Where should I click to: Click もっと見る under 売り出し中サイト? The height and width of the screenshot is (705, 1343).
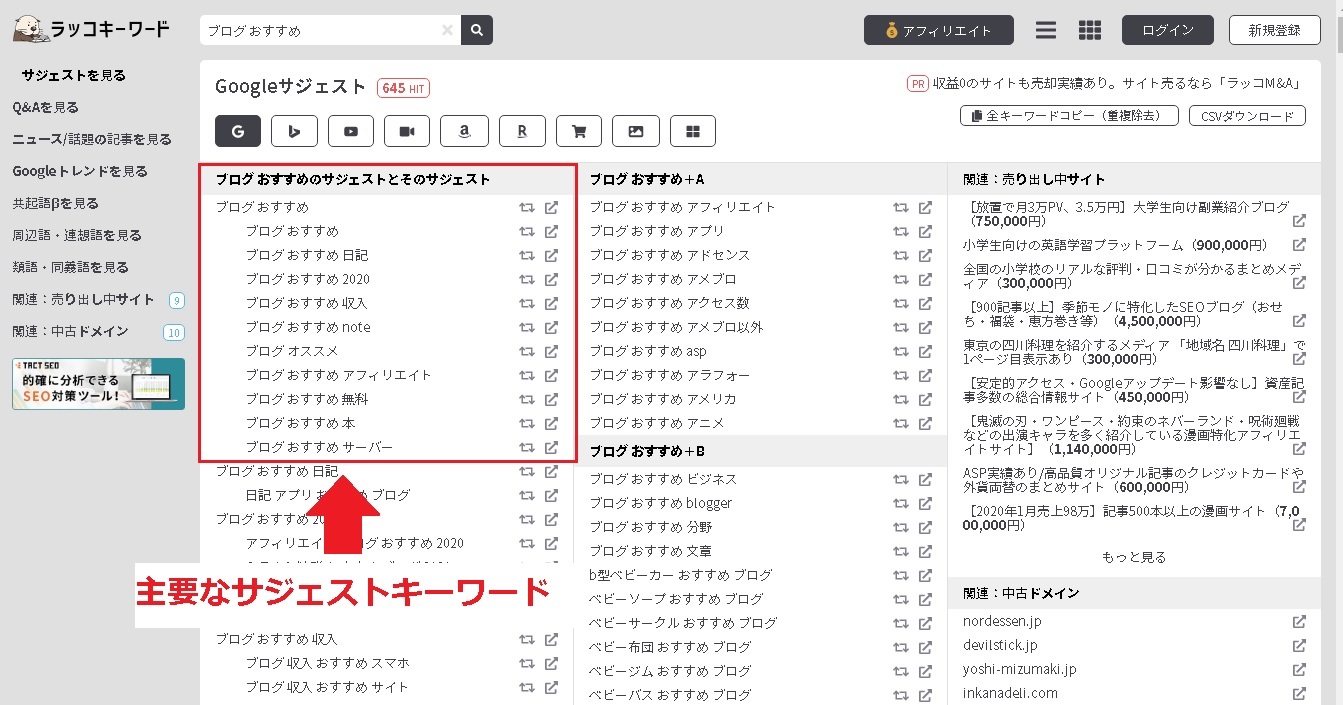pos(1134,557)
